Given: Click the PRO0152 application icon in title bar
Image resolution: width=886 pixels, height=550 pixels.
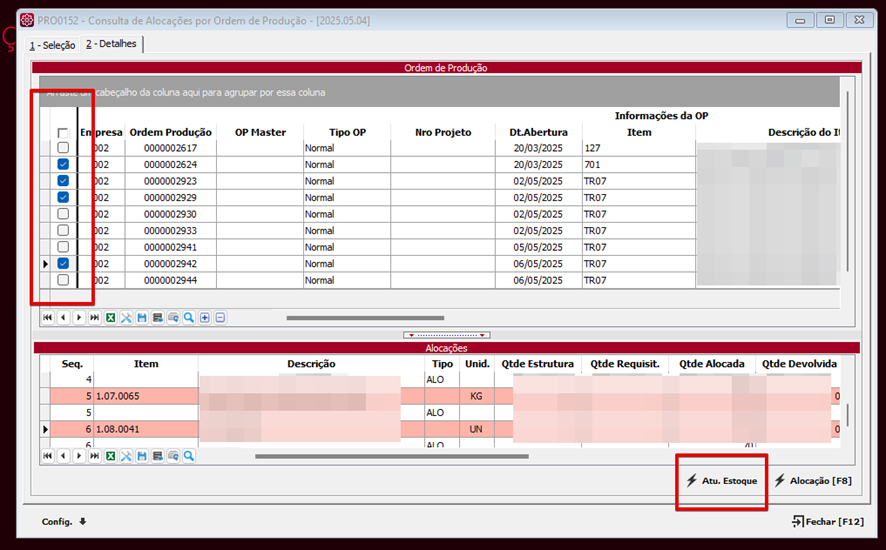Looking at the screenshot, I should tap(27, 20).
